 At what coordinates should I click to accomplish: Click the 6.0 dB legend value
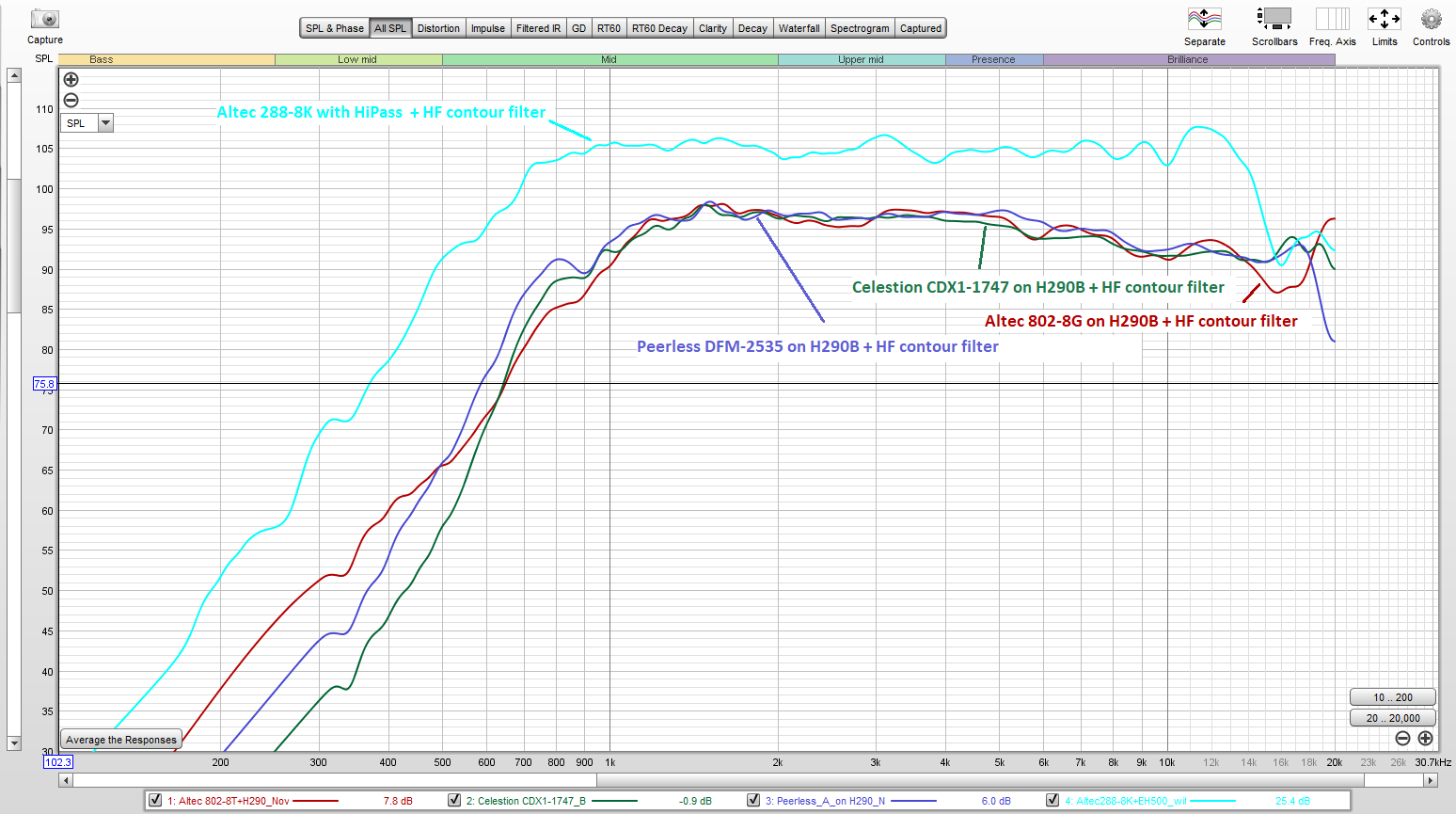996,801
